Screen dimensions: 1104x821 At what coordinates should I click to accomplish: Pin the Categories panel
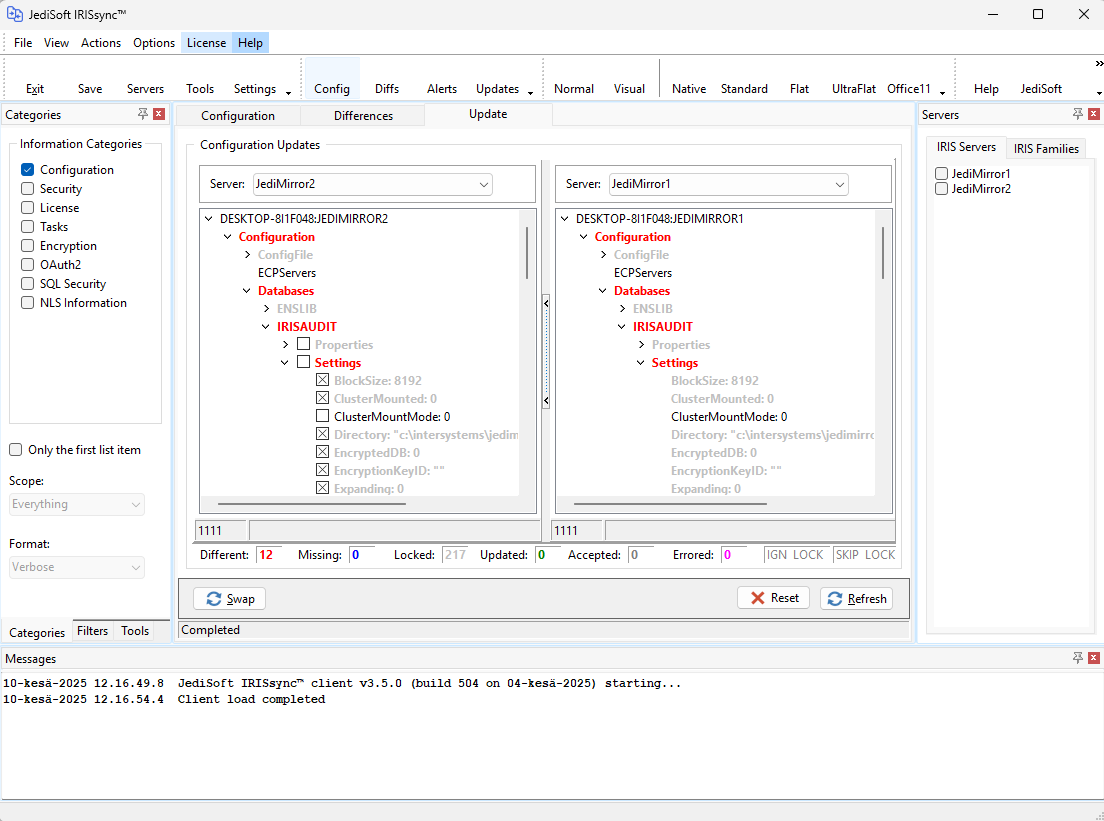click(x=143, y=114)
